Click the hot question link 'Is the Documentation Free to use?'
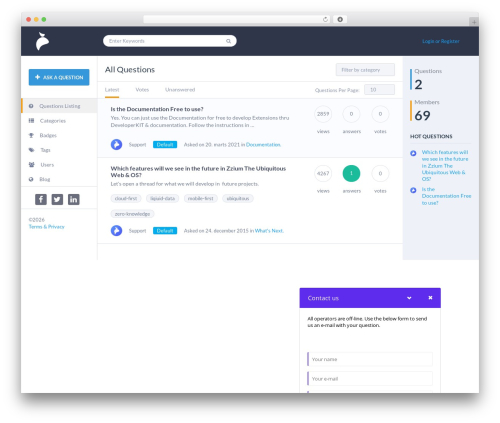500x423 pixels. pos(446,196)
